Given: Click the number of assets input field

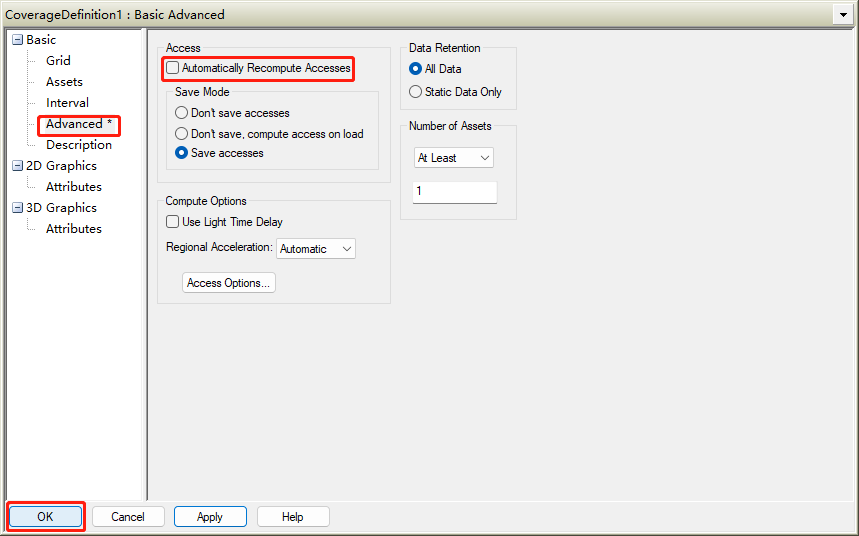Looking at the screenshot, I should pos(454,191).
